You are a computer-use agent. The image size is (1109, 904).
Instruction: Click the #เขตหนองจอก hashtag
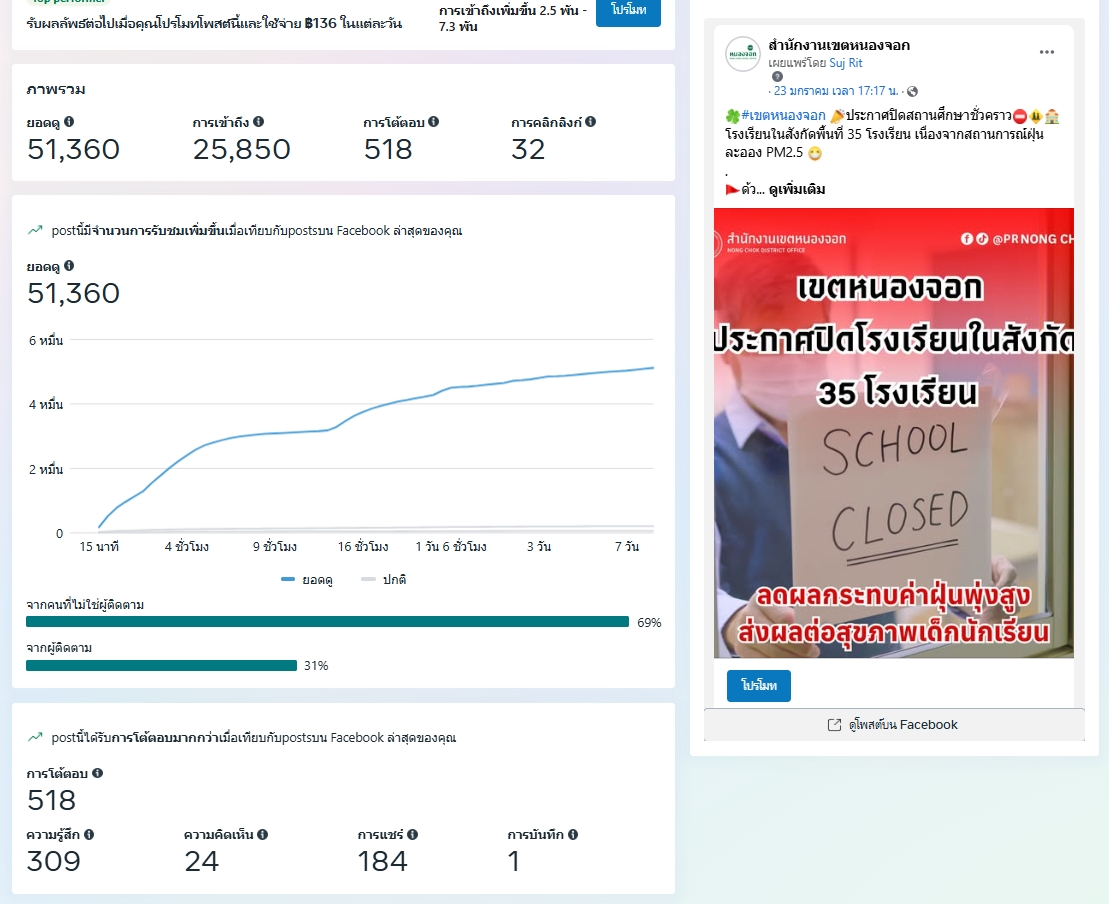click(783, 115)
